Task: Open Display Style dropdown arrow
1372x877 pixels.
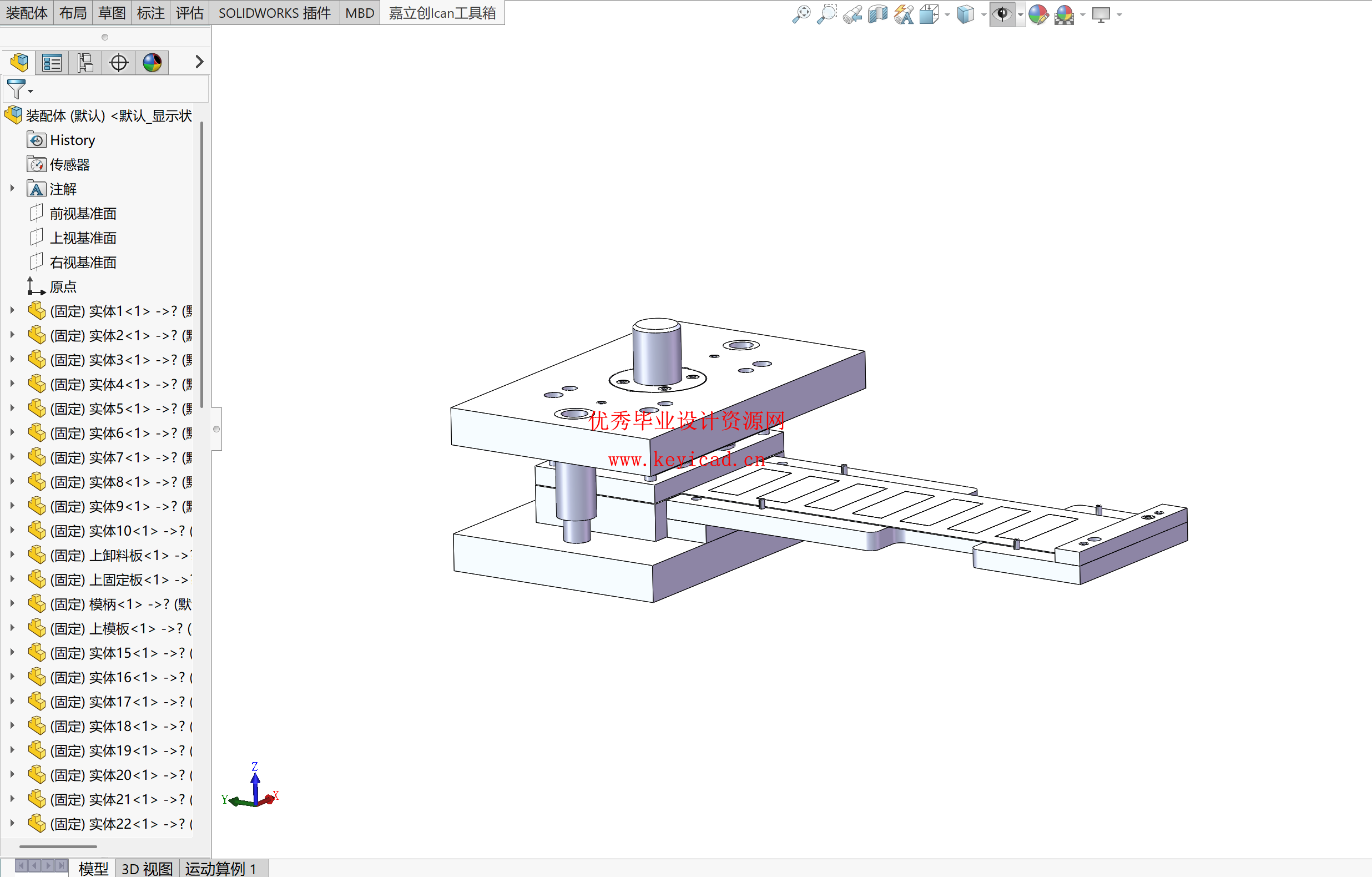Action: [984, 14]
